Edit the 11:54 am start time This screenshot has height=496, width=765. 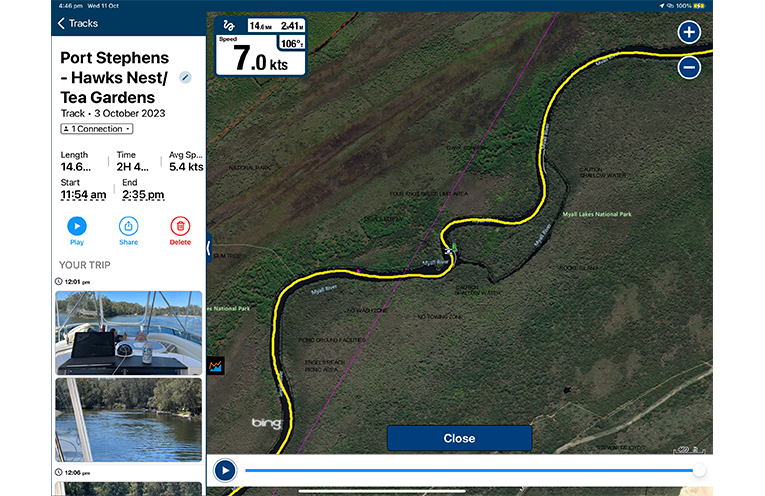83,195
